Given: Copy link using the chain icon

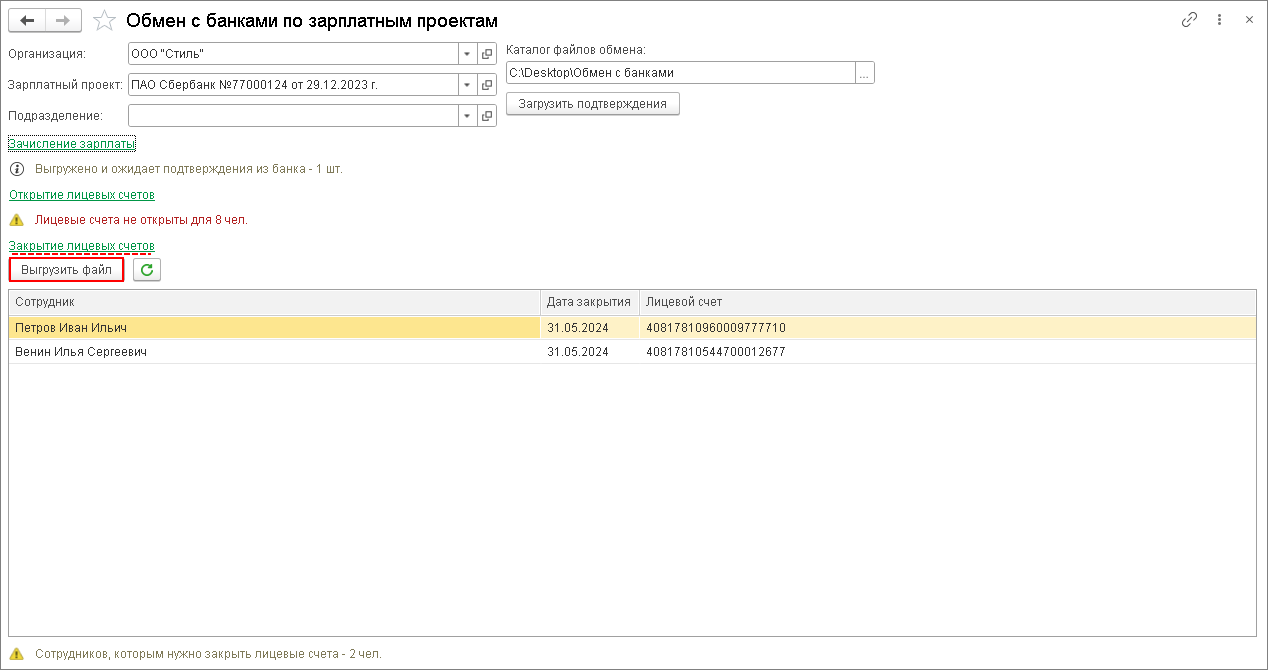Looking at the screenshot, I should tap(1189, 20).
